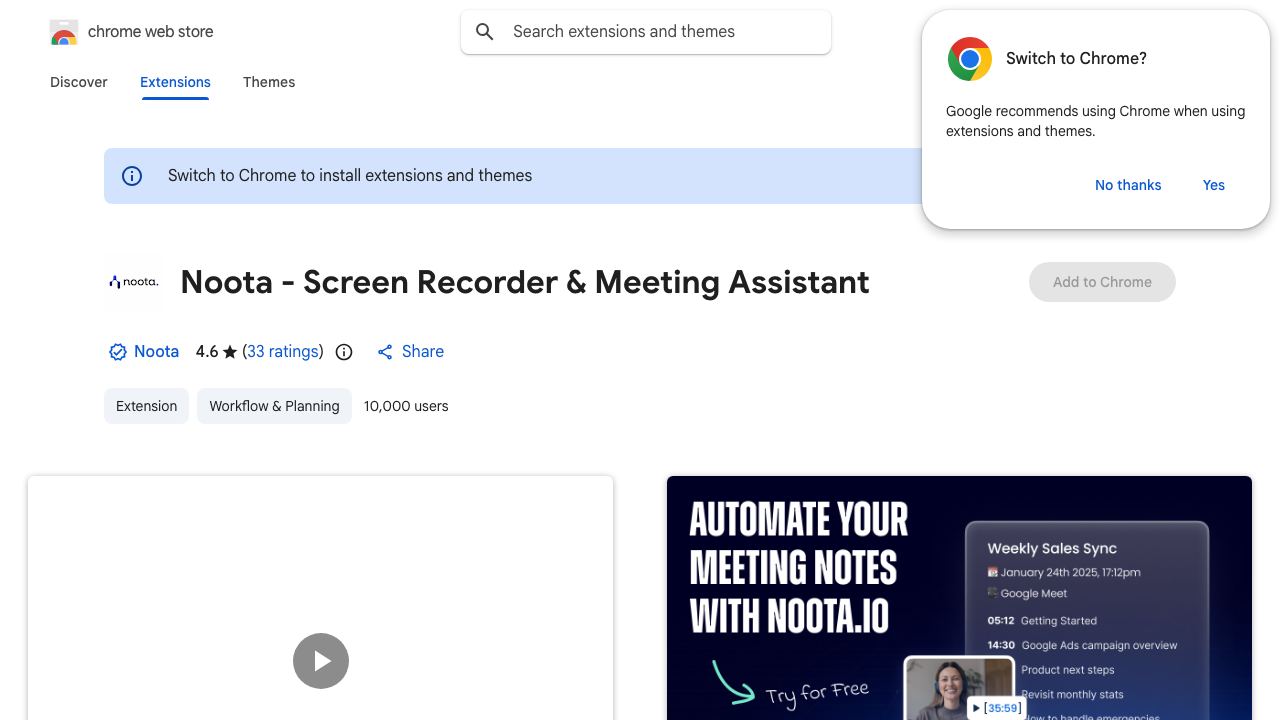Click the 35:59 timestamp in screenshot
Viewport: 1280px width, 720px height.
1003,708
